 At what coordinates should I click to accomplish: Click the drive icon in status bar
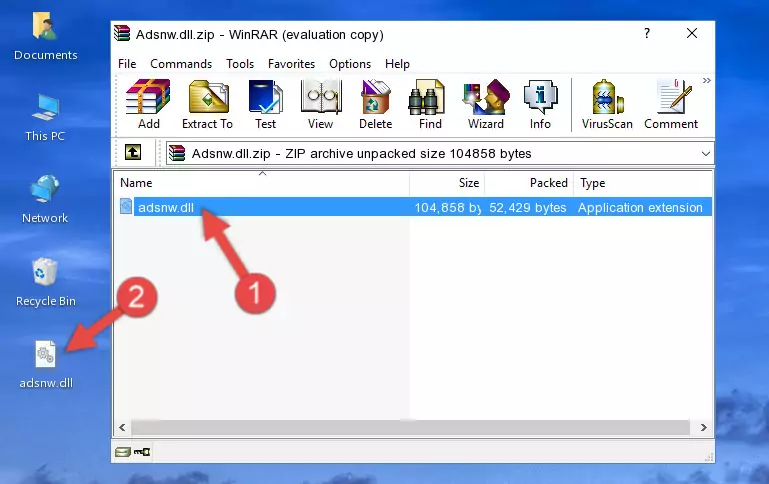[123, 452]
